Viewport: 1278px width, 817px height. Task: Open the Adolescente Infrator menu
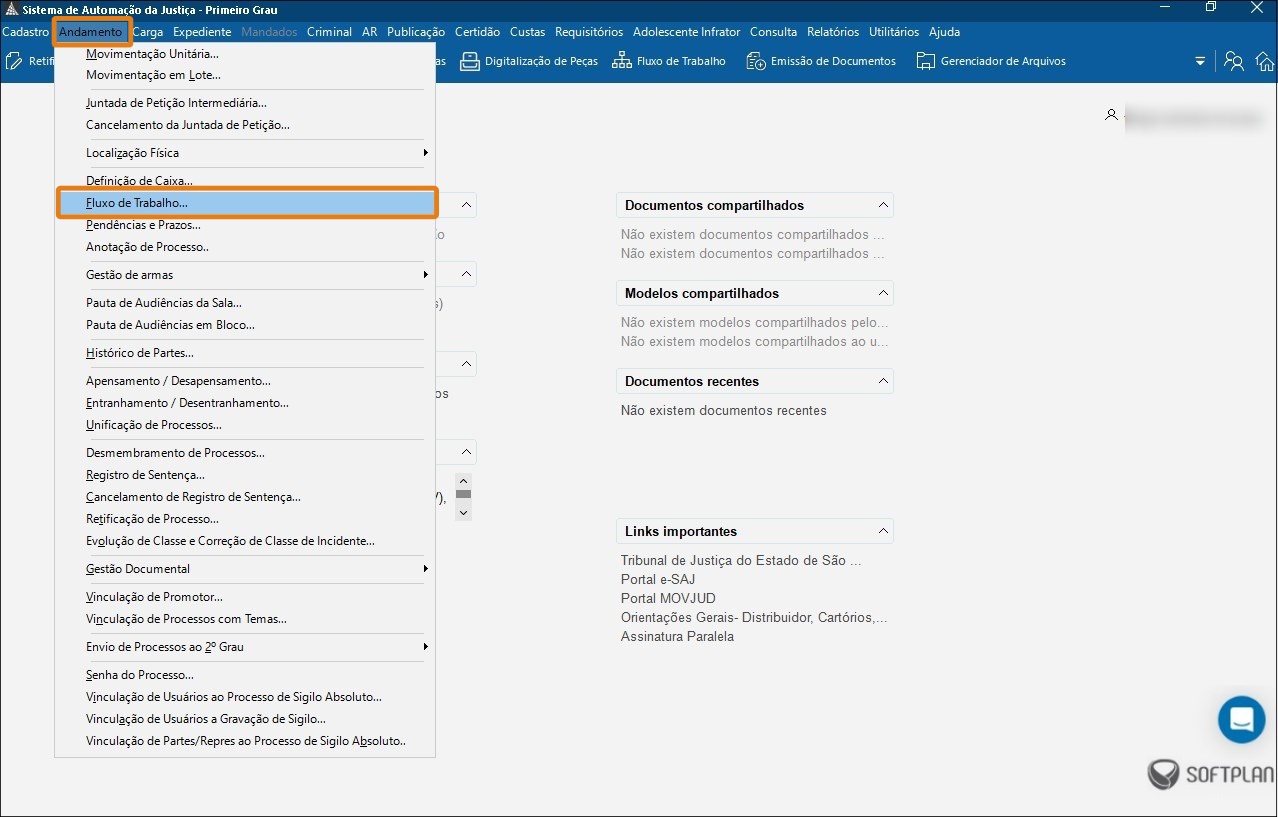pyautogui.click(x=686, y=32)
